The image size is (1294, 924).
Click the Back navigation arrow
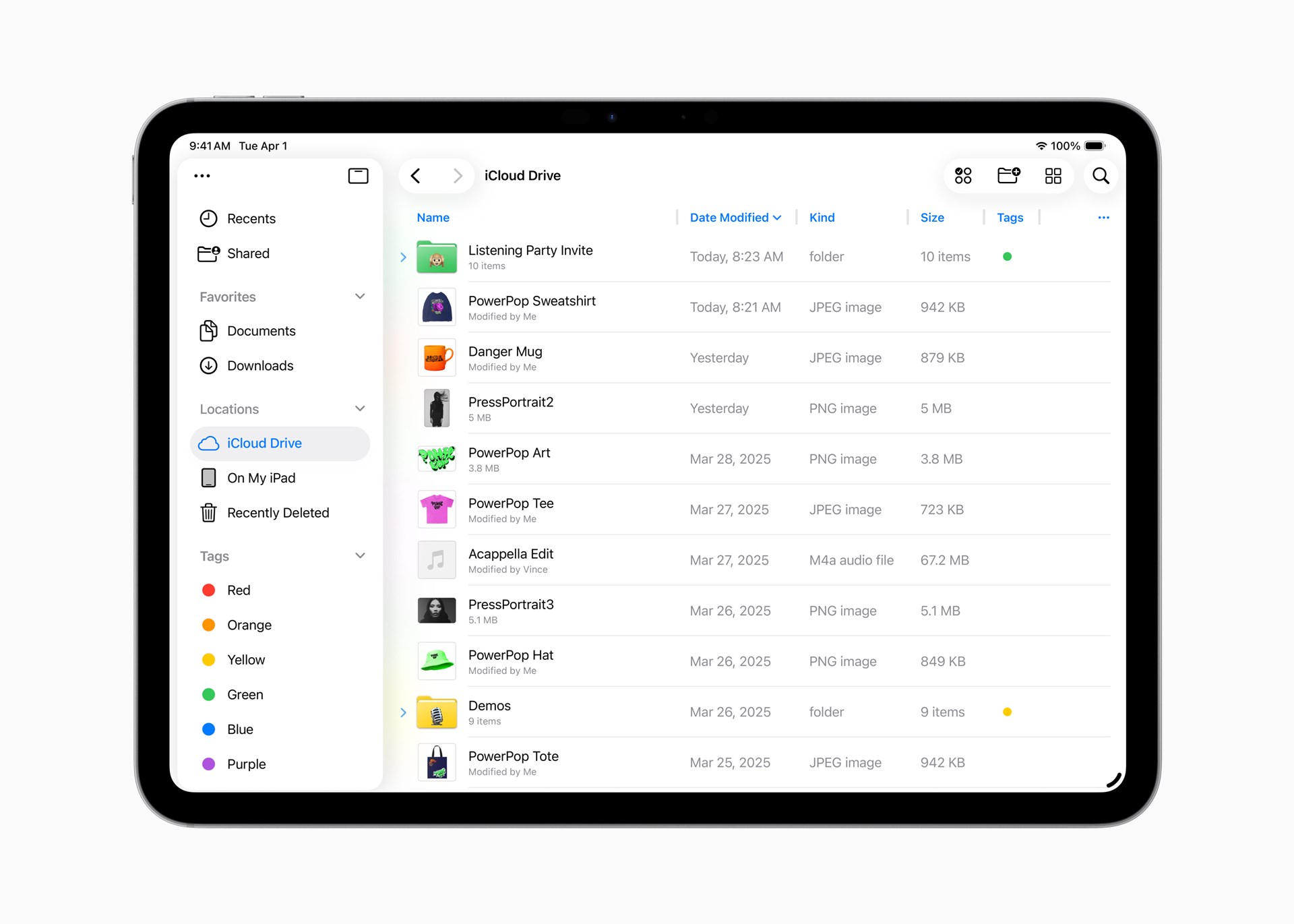[416, 175]
